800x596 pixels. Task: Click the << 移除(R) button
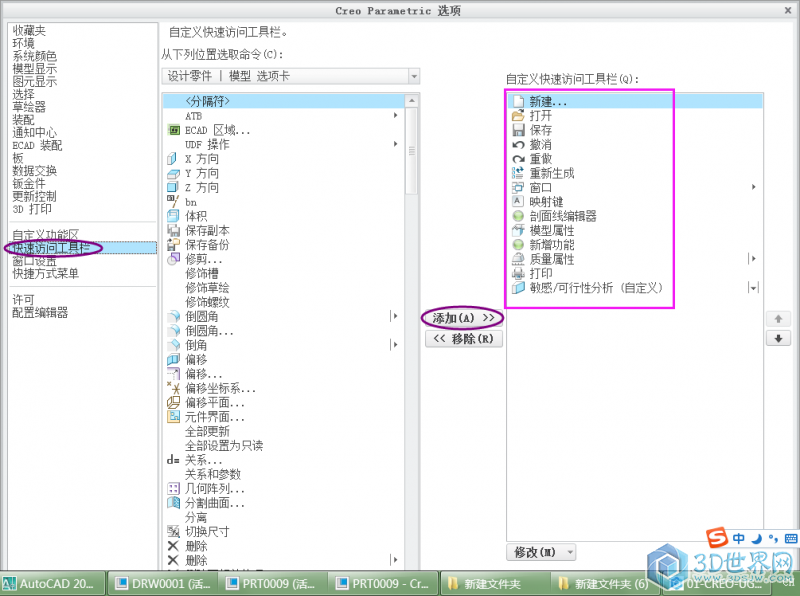(463, 339)
